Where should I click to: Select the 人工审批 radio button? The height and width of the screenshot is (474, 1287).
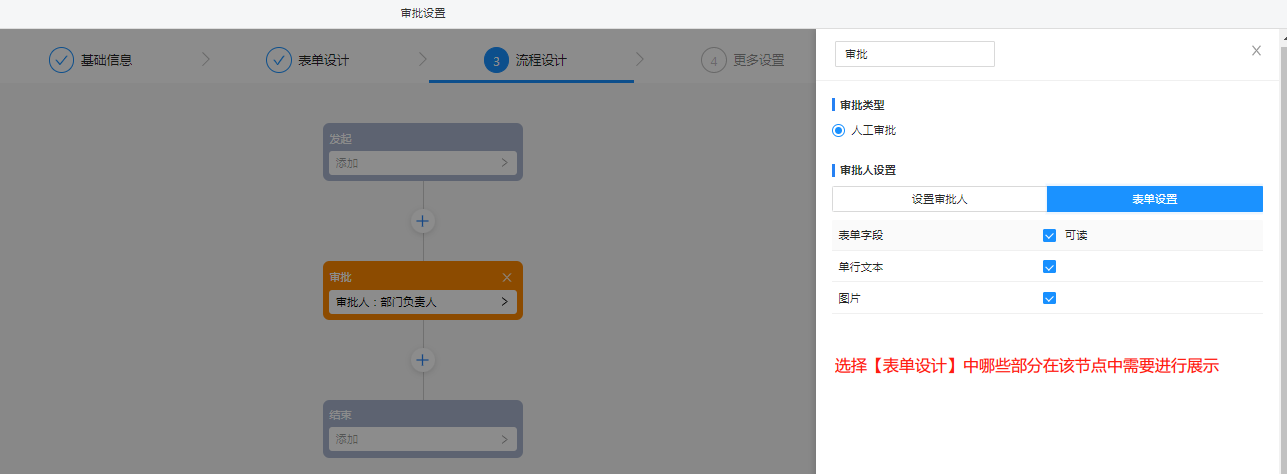point(839,130)
